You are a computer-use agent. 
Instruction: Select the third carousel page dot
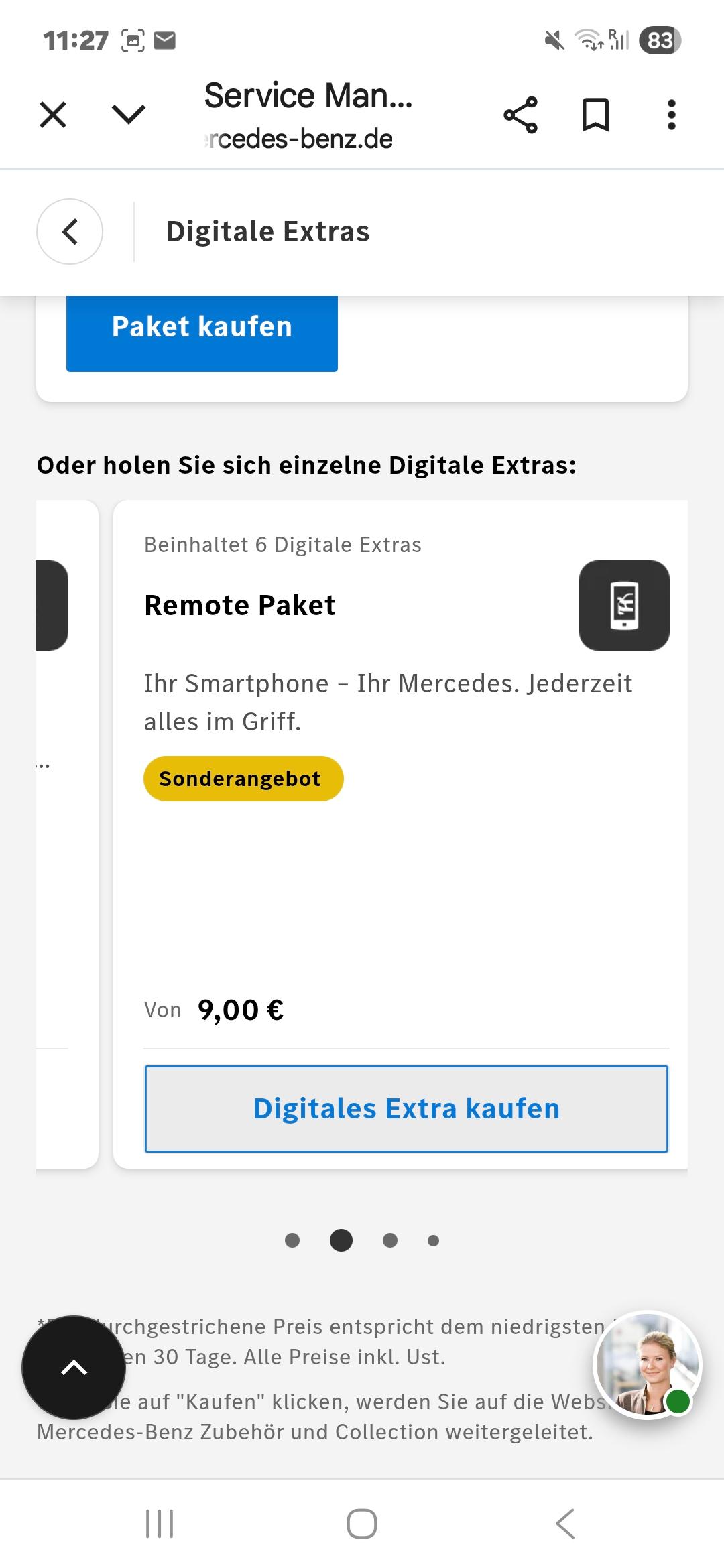coord(390,1240)
